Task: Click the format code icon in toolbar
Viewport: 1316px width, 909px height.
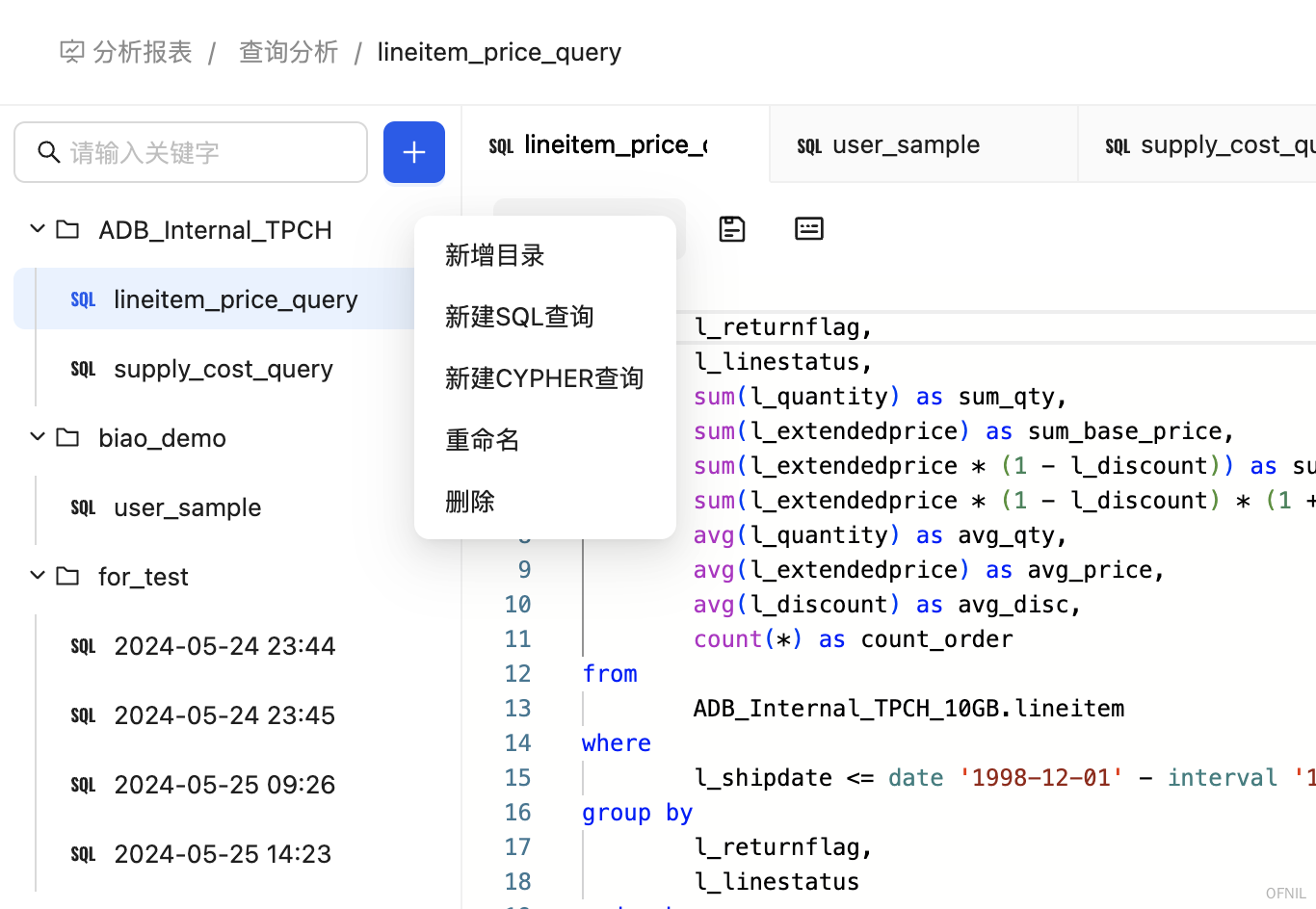Action: click(x=808, y=229)
